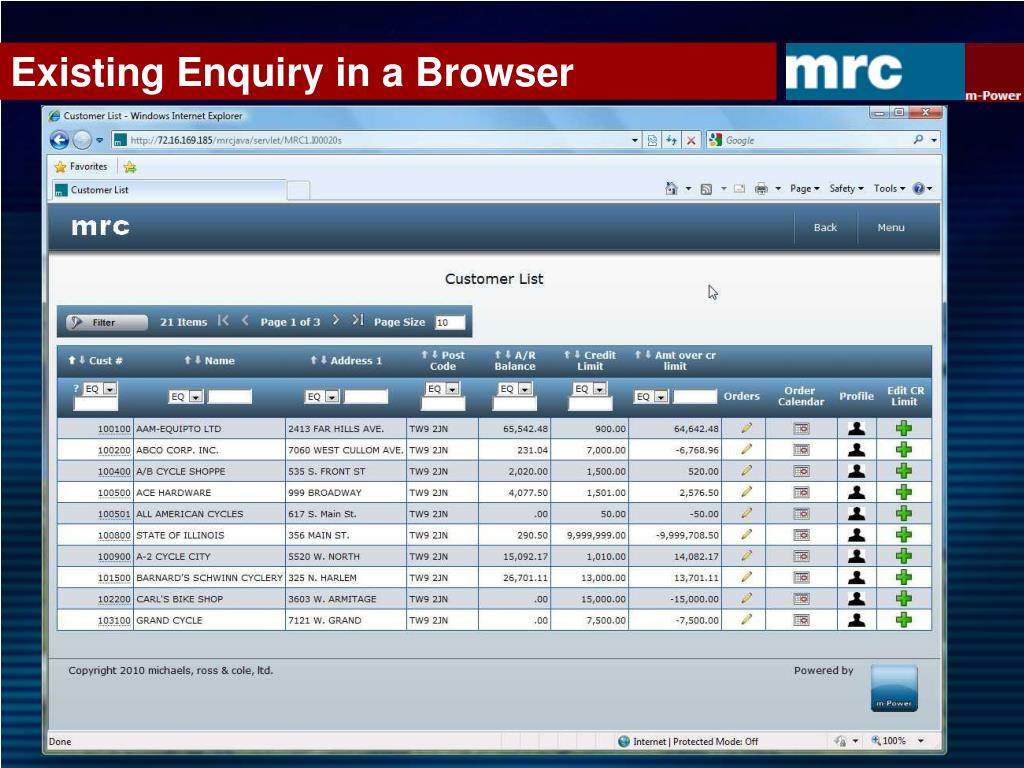This screenshot has width=1024, height=768.
Task: View profile of AAM-EQUIPTO LTD
Action: 856,428
